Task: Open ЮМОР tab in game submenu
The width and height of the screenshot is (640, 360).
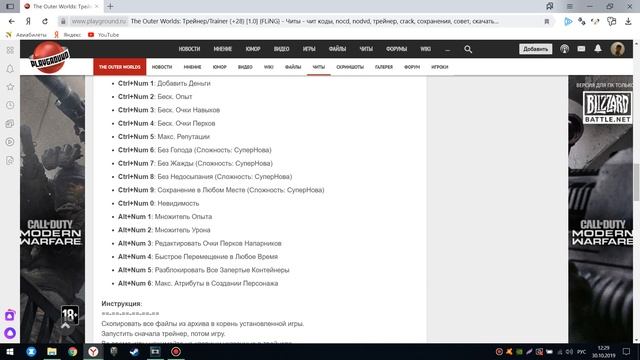Action: click(220, 67)
